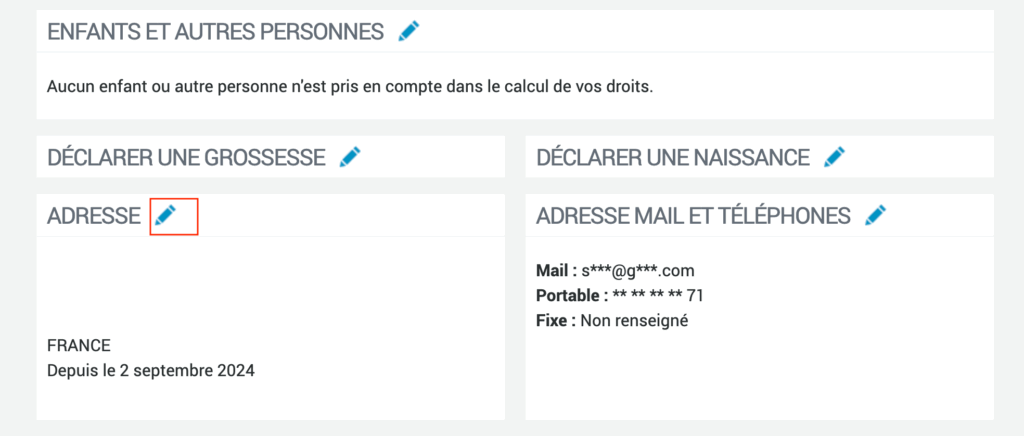The width and height of the screenshot is (1024, 436).
Task: Modify Adresse mail et téléphones with pencil
Action: (875, 215)
